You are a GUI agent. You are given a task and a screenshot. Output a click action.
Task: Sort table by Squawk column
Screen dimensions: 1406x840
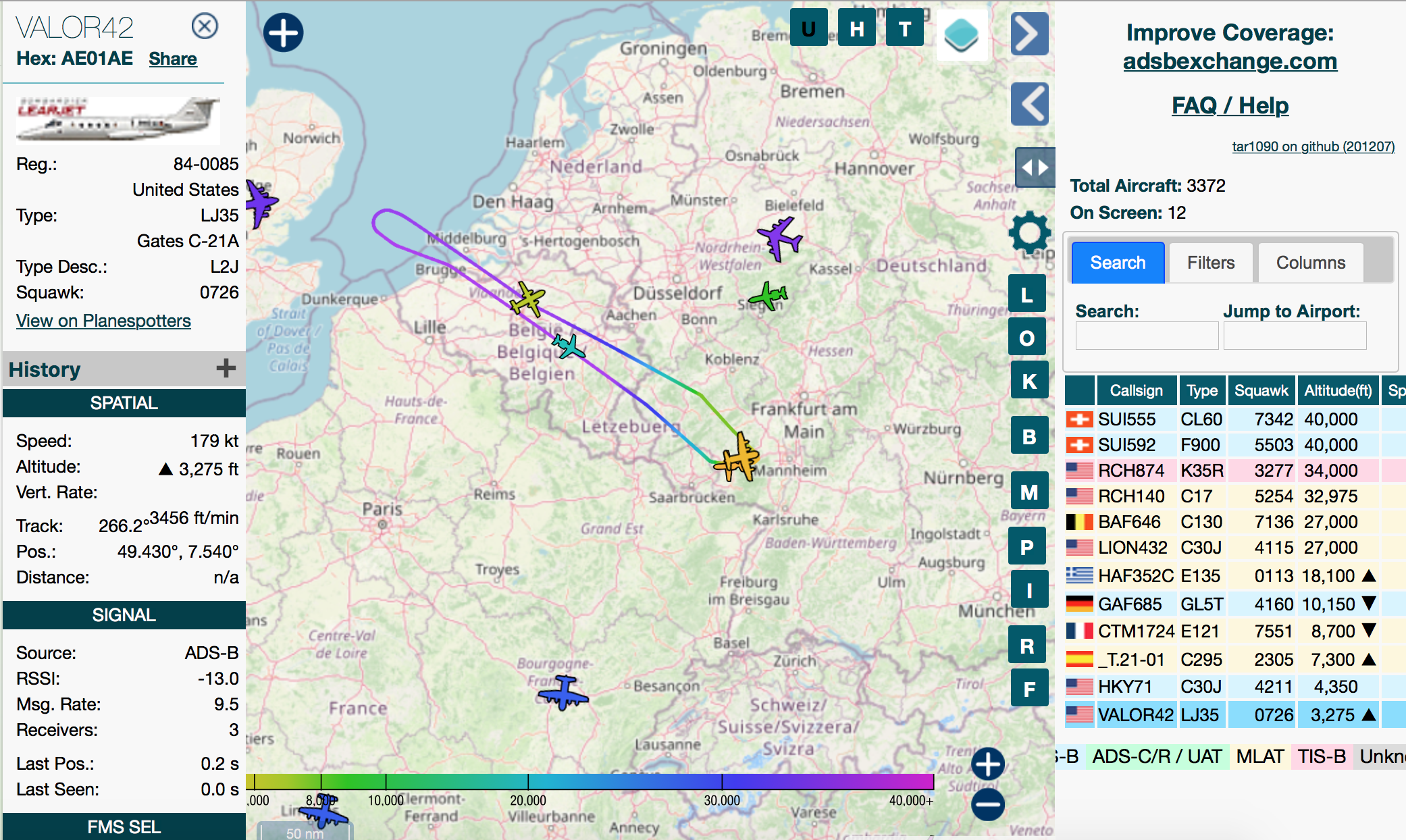1261,390
